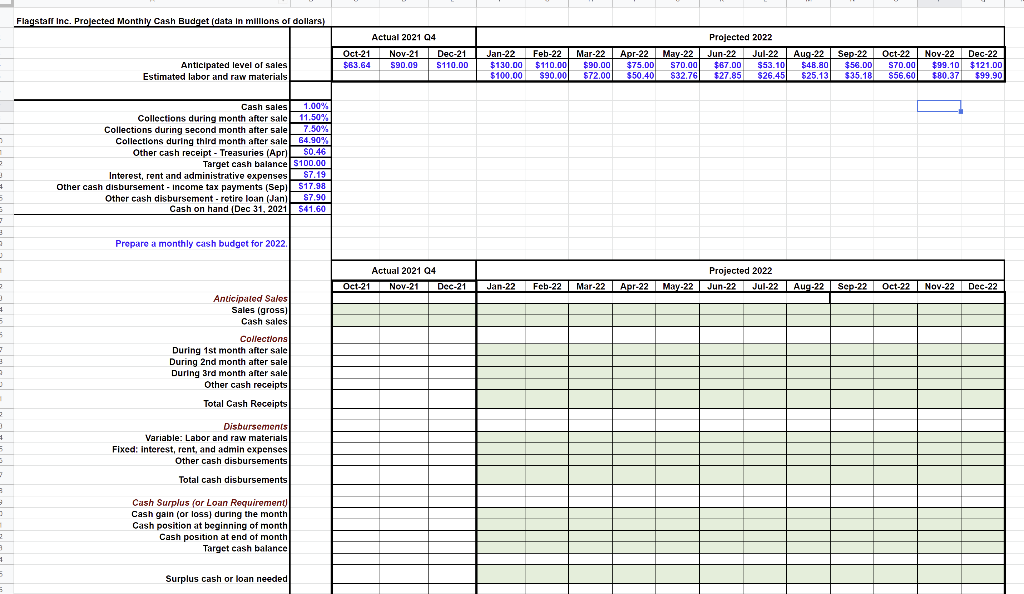Select the cell showing sales of $63.64 for Oct-21
The image size is (1024, 594).
tap(359, 65)
